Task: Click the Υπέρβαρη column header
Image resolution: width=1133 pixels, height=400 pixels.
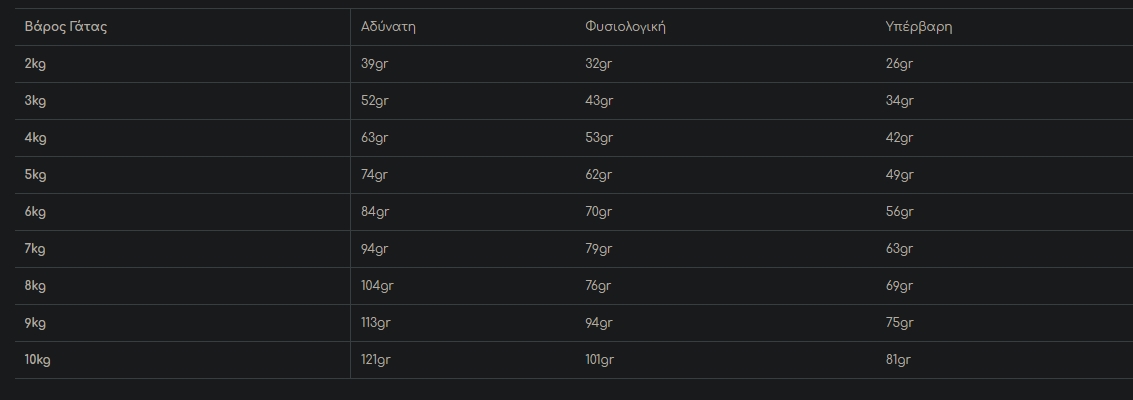Action: (918, 27)
